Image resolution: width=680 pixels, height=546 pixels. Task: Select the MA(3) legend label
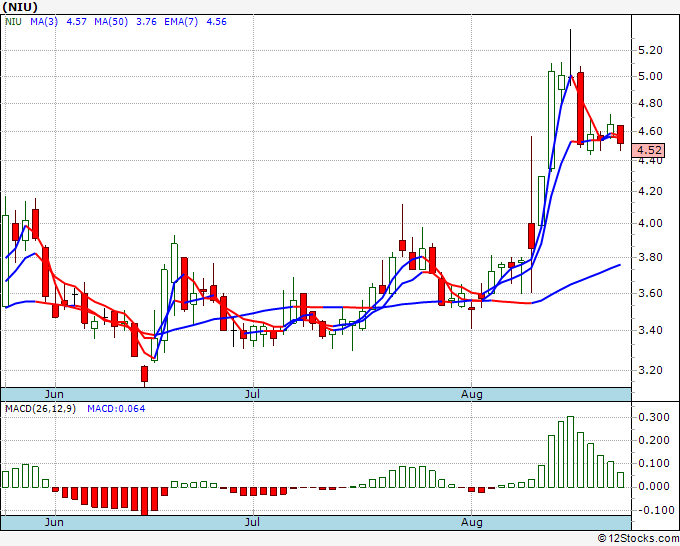point(44,22)
